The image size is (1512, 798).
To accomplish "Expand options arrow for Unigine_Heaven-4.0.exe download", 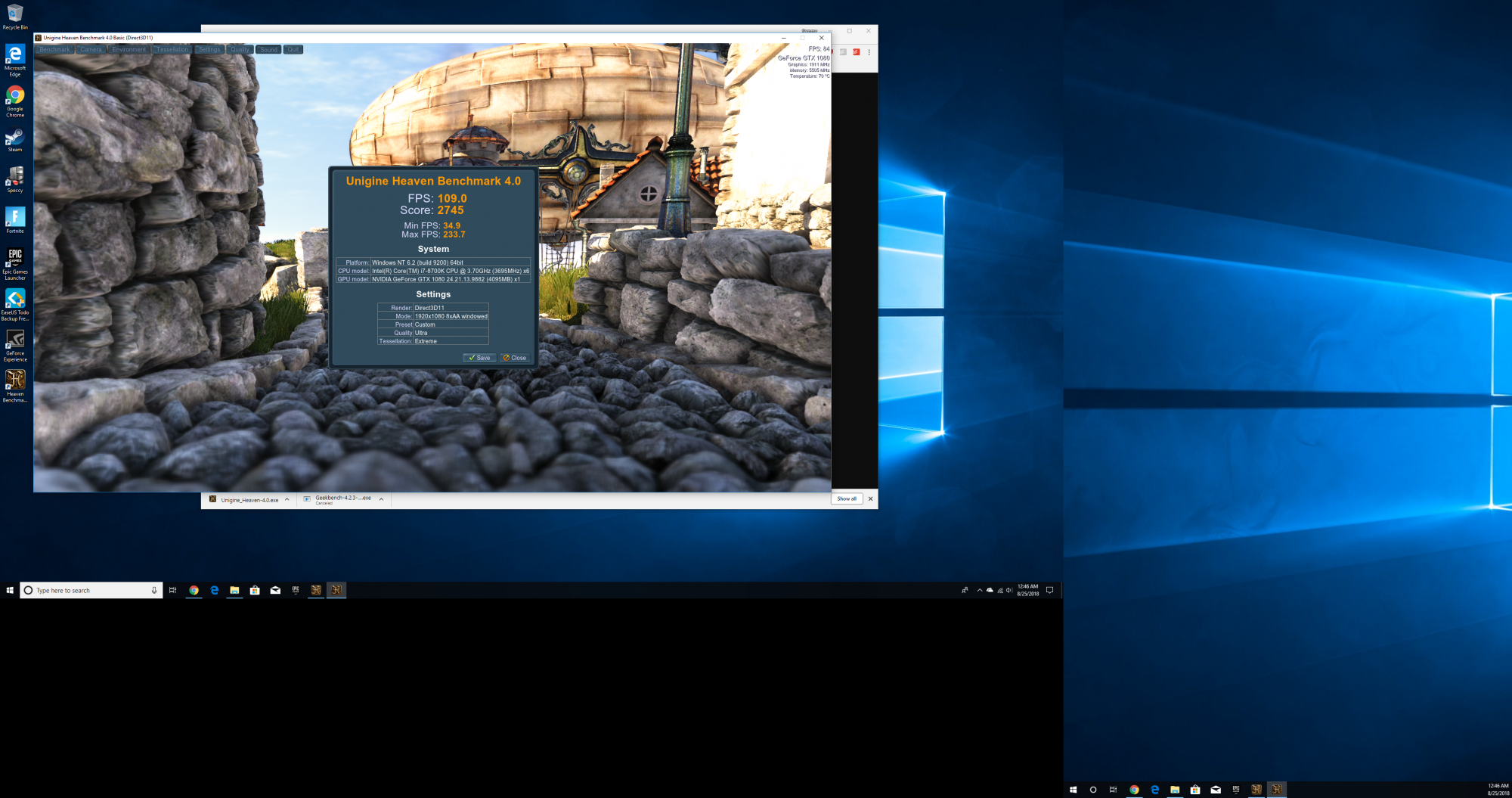I will 287,500.
